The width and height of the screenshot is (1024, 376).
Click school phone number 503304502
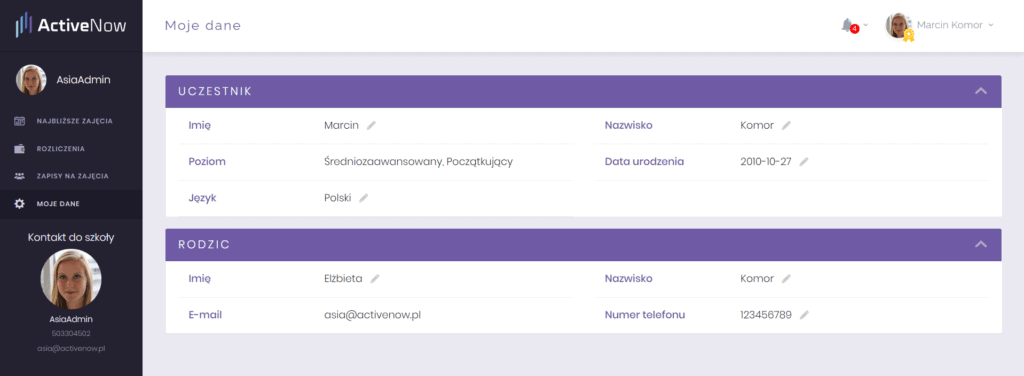71,334
